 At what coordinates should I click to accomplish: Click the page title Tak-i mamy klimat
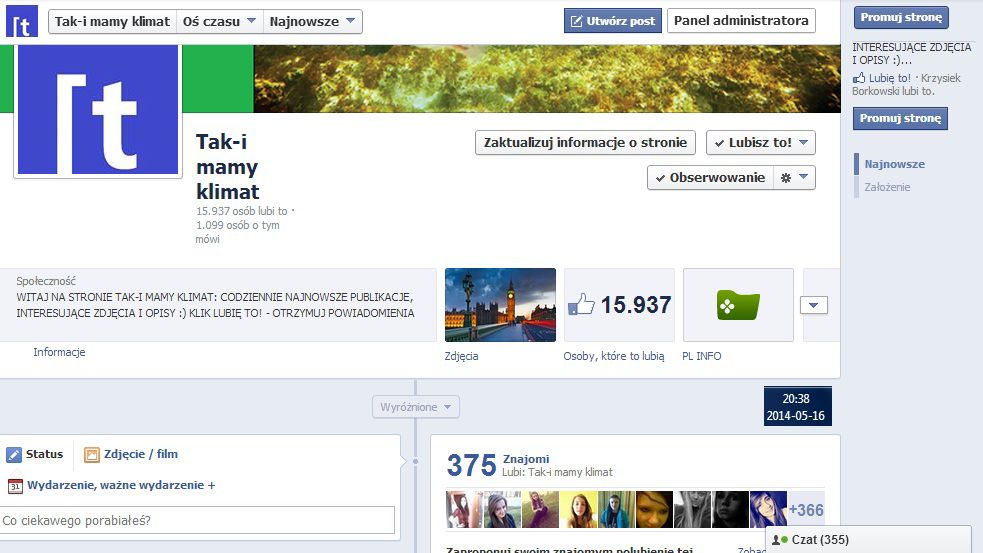tap(228, 167)
